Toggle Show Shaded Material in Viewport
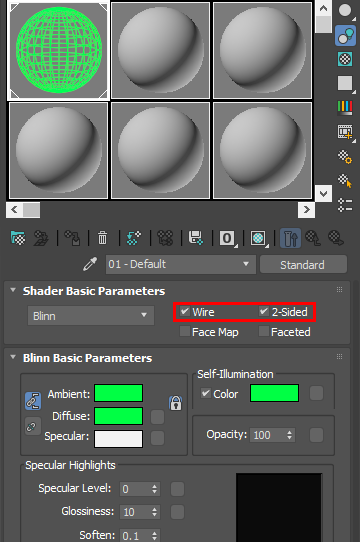The width and height of the screenshot is (360, 542). coord(259,238)
